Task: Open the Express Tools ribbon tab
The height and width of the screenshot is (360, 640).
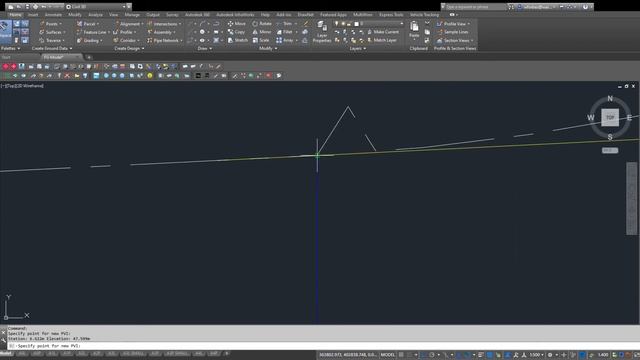Action: [x=391, y=15]
